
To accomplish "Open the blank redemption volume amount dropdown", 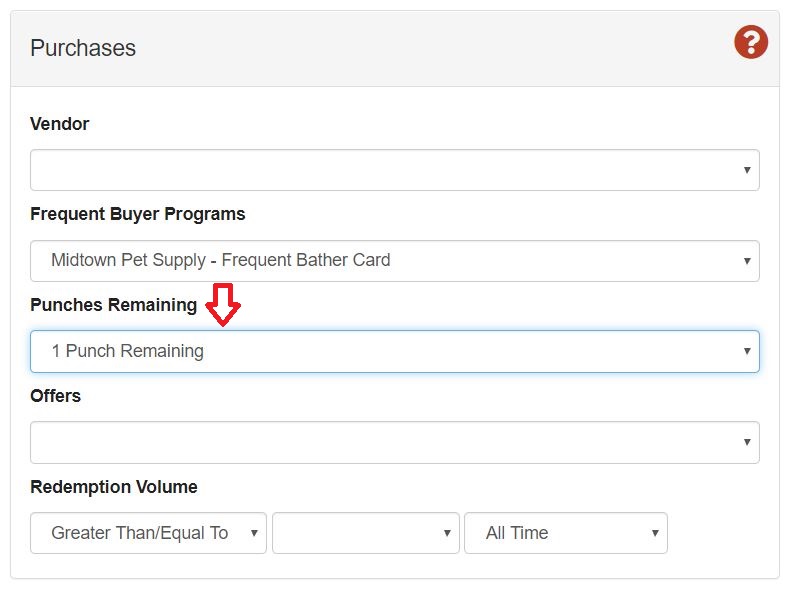I will tap(365, 533).
